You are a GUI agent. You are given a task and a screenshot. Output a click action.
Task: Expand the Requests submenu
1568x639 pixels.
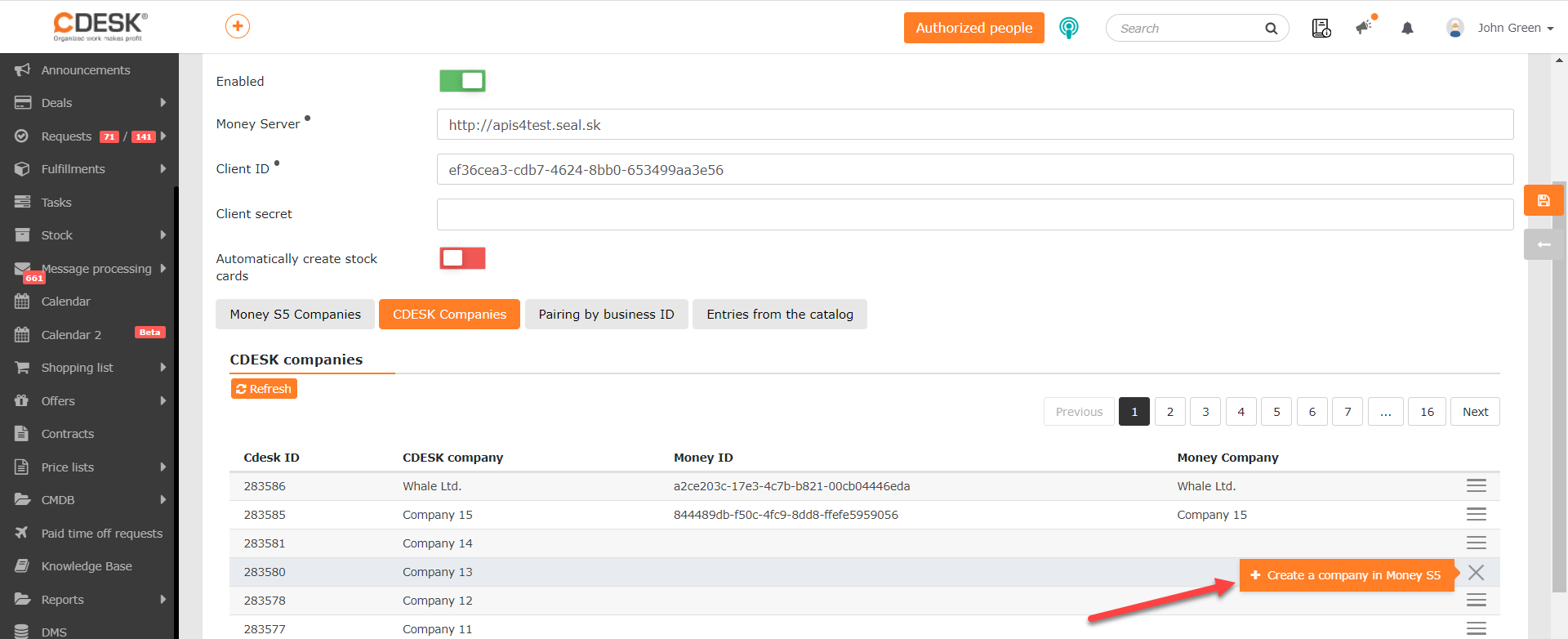[x=163, y=136]
